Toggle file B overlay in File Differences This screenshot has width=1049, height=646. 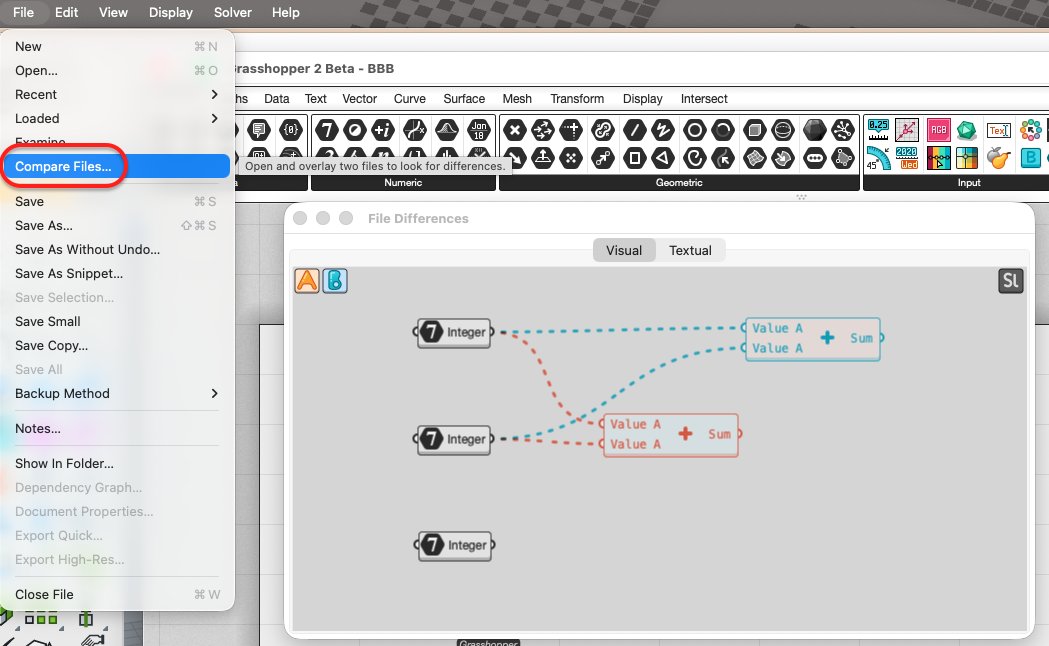335,281
